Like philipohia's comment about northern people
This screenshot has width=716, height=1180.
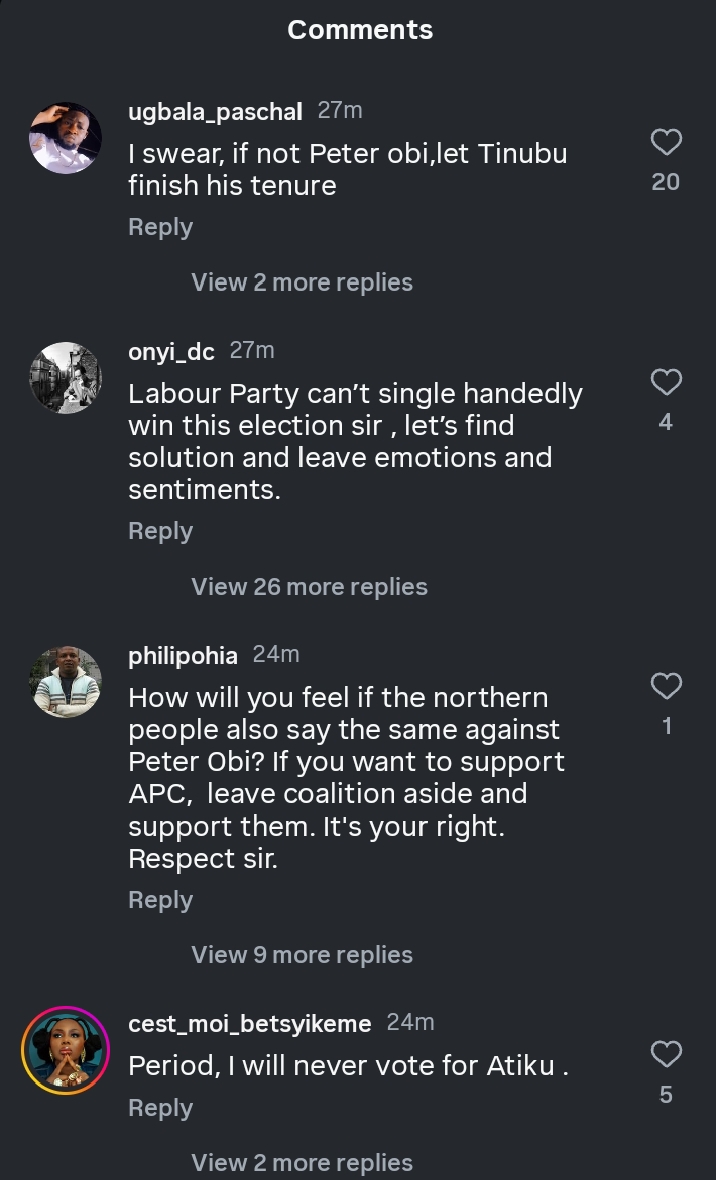click(666, 686)
